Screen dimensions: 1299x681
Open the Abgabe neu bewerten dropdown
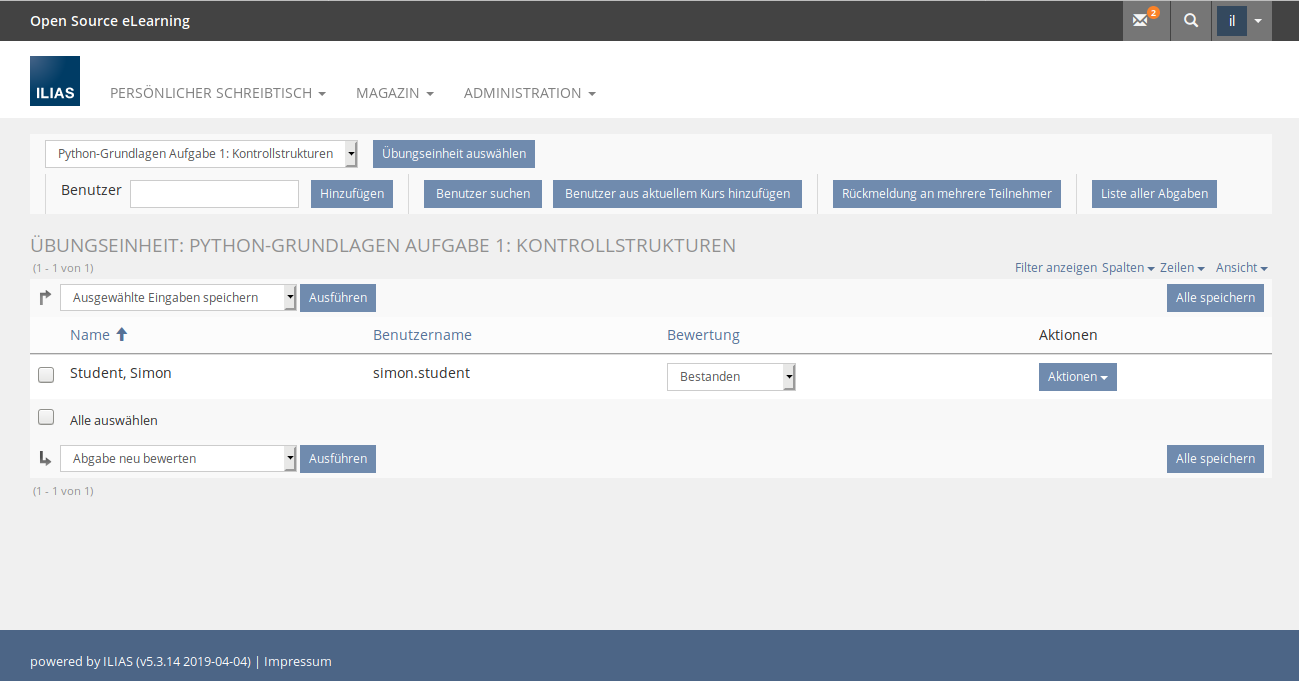point(178,459)
